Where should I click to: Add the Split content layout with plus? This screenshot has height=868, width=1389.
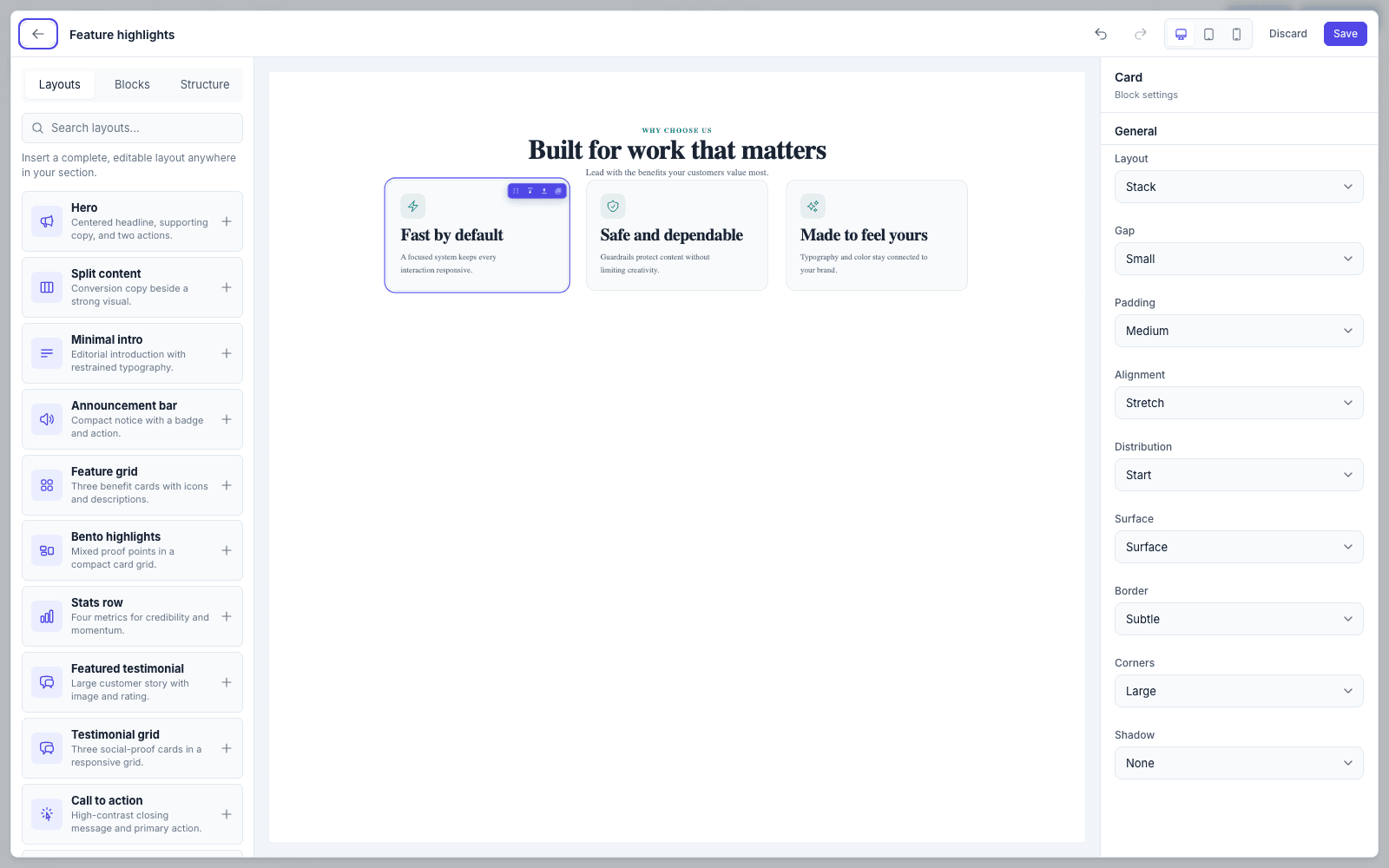point(226,287)
